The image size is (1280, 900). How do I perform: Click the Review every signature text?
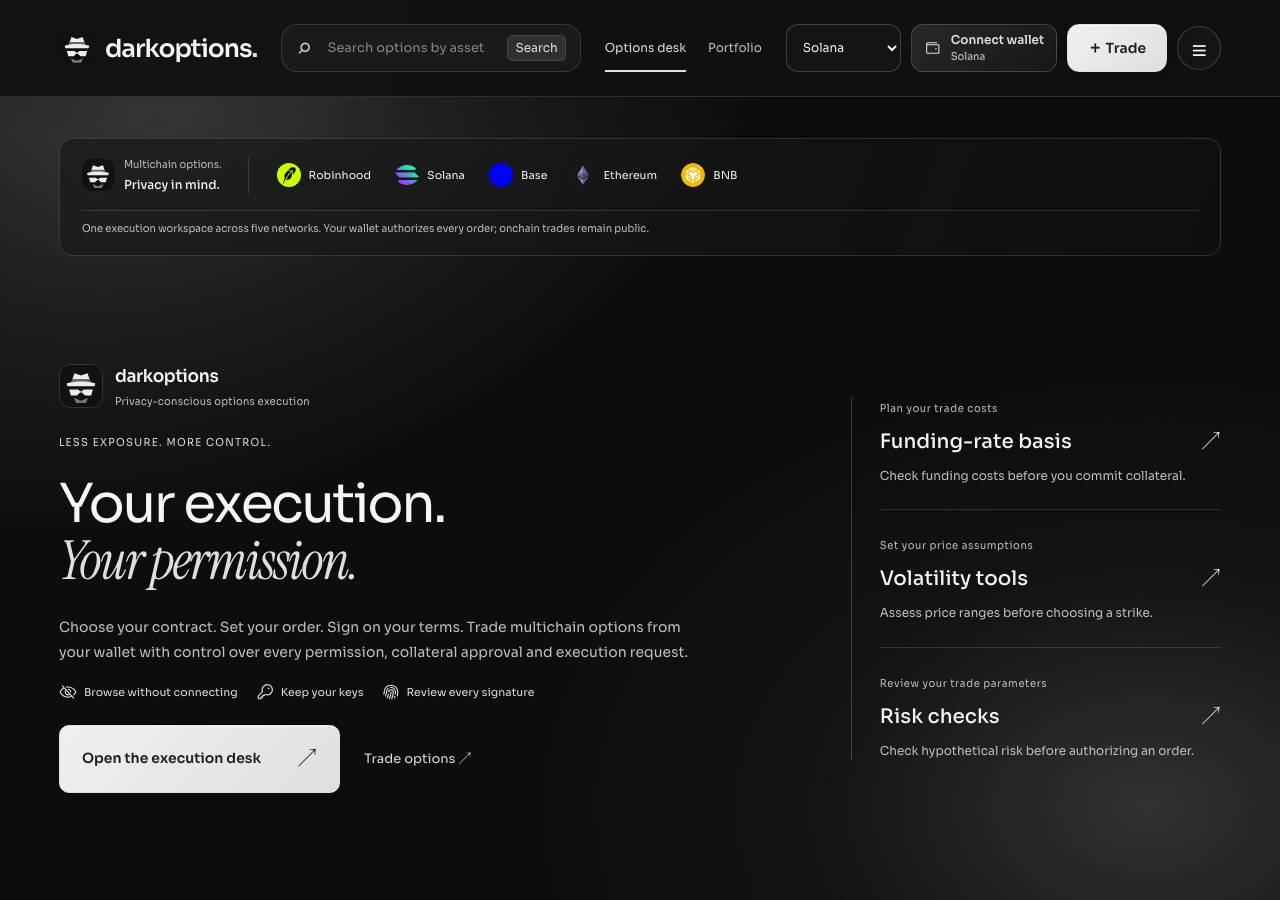[470, 692]
